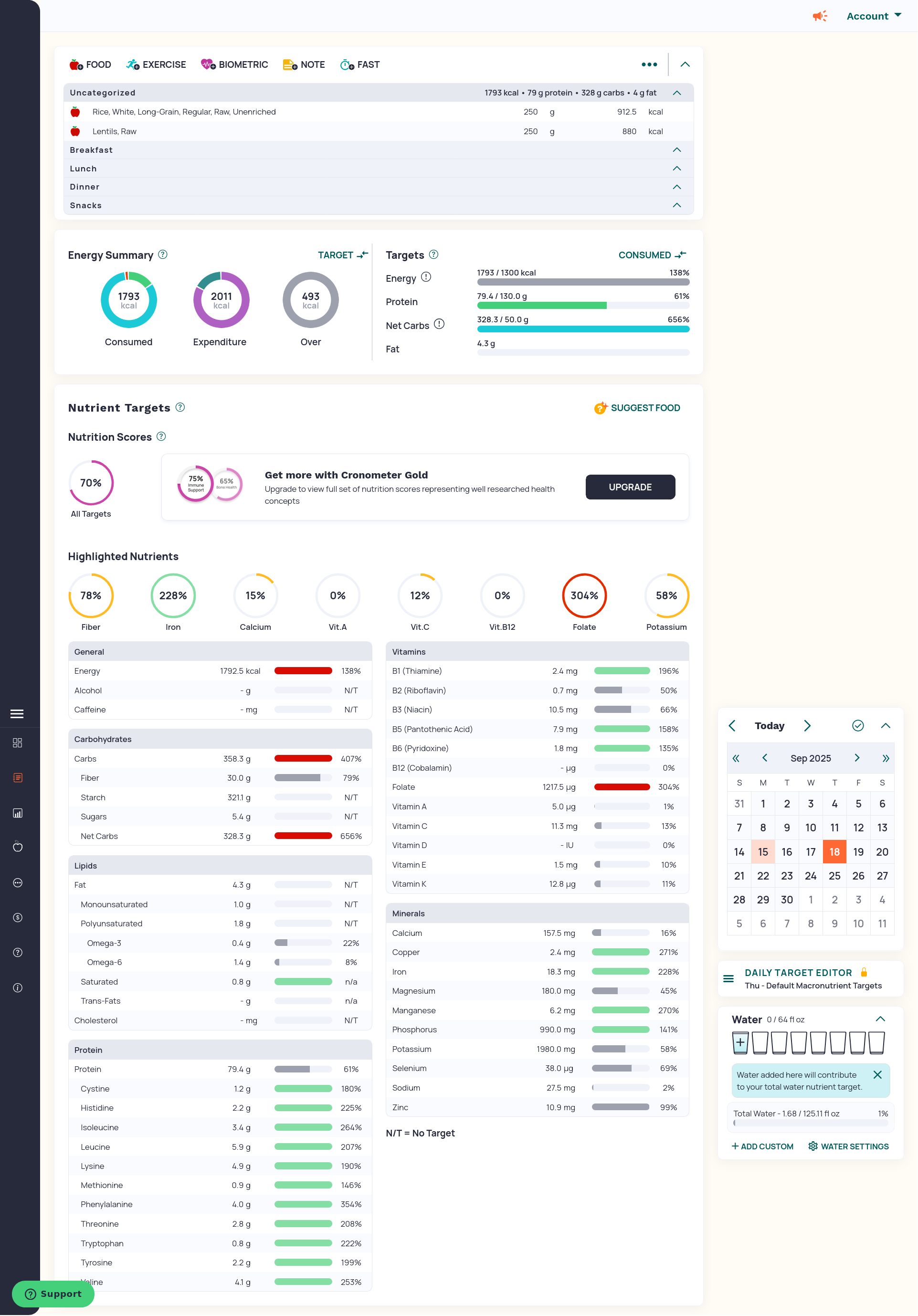Open the more-options sidebar icon

pos(18,883)
